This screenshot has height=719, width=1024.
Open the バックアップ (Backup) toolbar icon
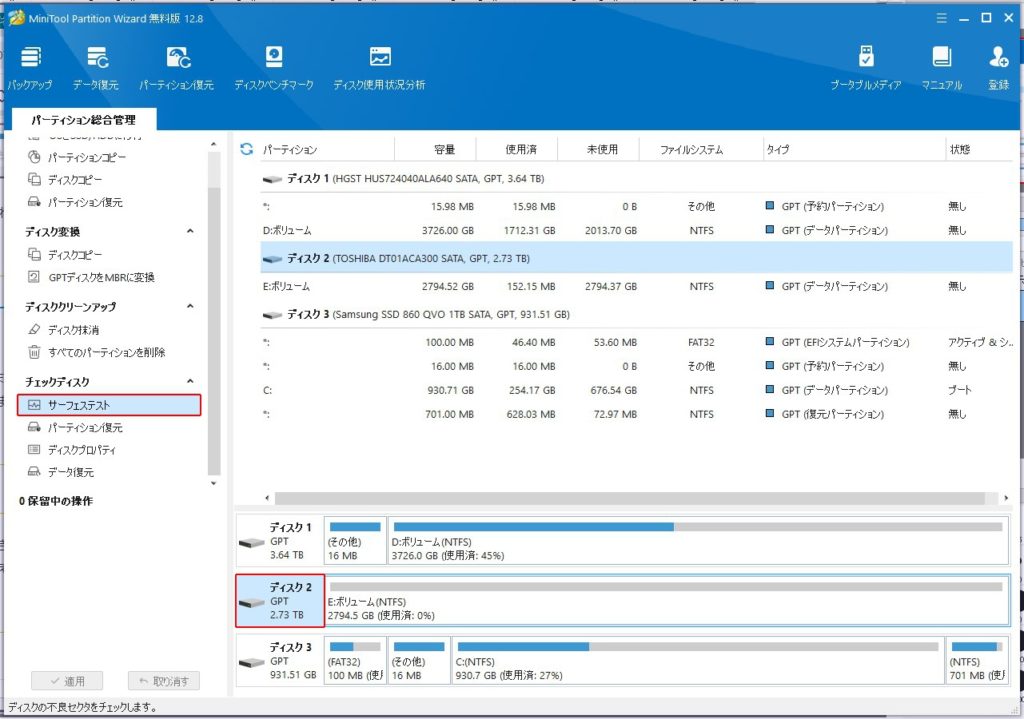(30, 67)
